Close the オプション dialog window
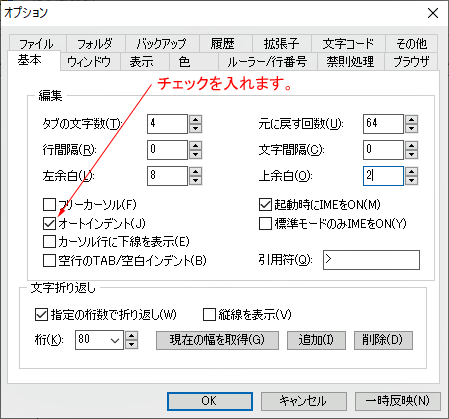The width and height of the screenshot is (449, 419). click(x=433, y=13)
